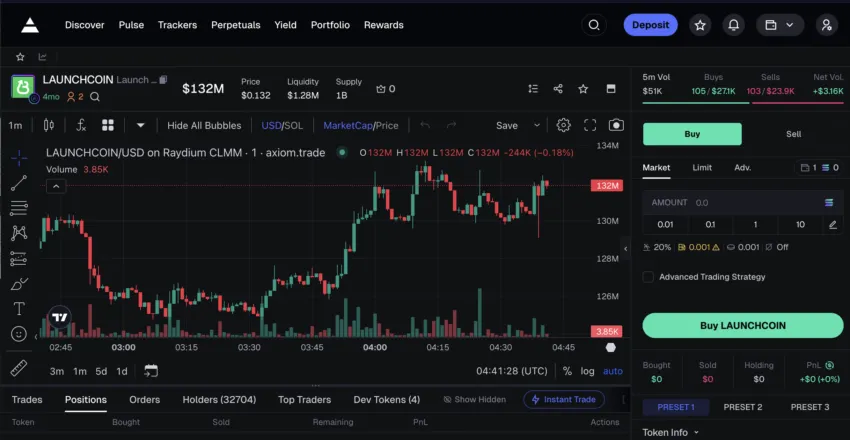Click the hexagon icon by the time axis
Viewport: 850px width, 440px height.
(x=611, y=347)
